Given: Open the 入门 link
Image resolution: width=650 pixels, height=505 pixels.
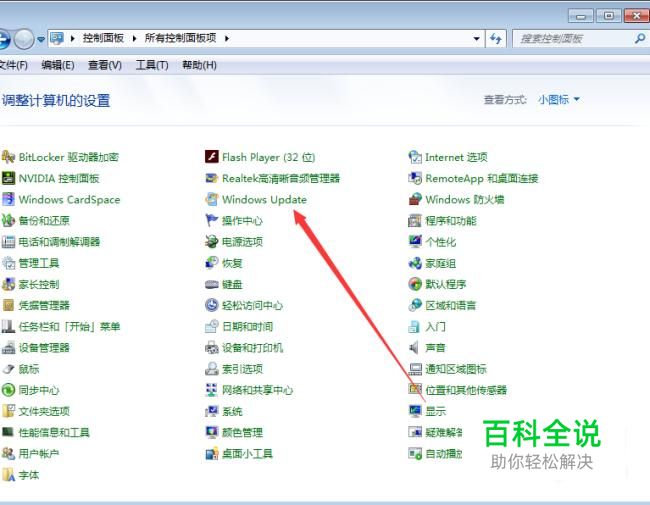Looking at the screenshot, I should [x=436, y=327].
